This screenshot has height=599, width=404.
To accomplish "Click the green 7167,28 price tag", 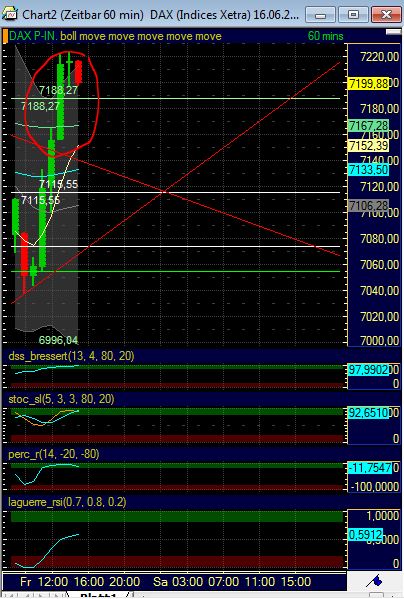I will point(368,125).
